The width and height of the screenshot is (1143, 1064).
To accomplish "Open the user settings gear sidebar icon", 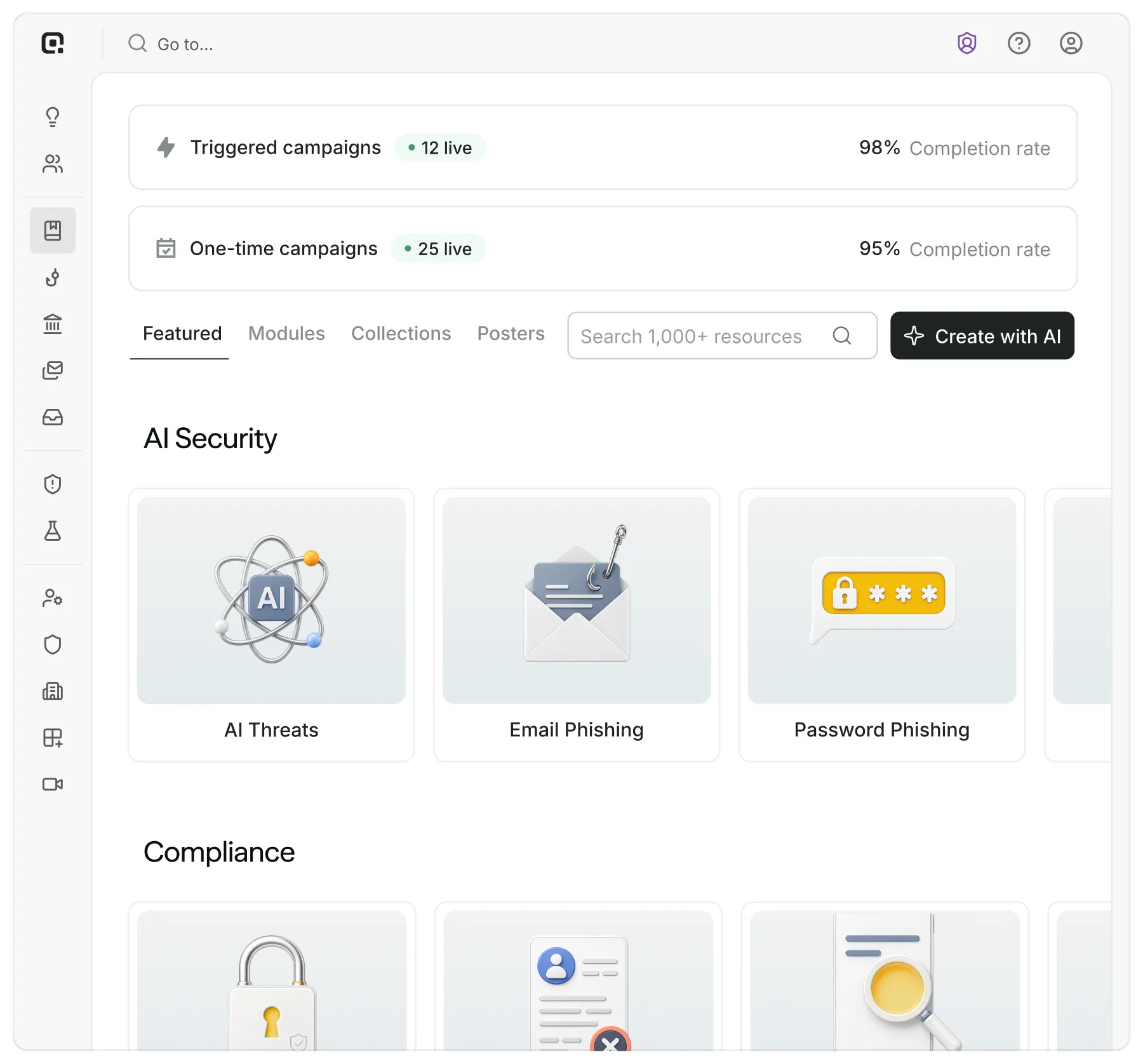I will [x=53, y=598].
